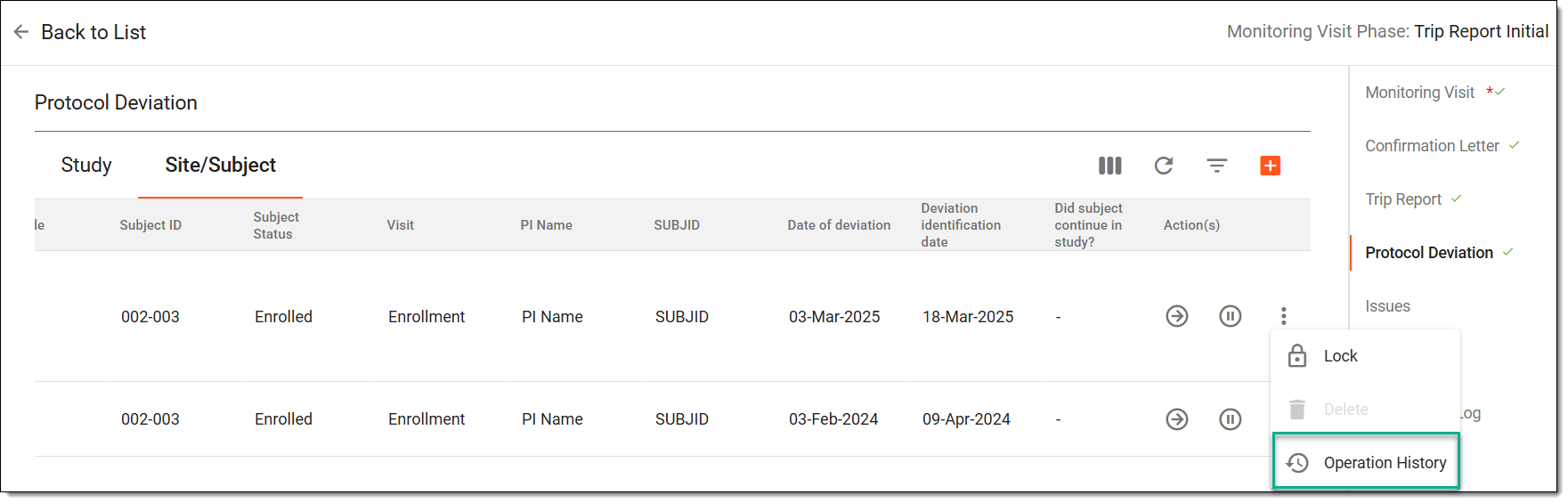Switch to the Study tab
This screenshot has width=1568, height=503.
click(x=86, y=166)
